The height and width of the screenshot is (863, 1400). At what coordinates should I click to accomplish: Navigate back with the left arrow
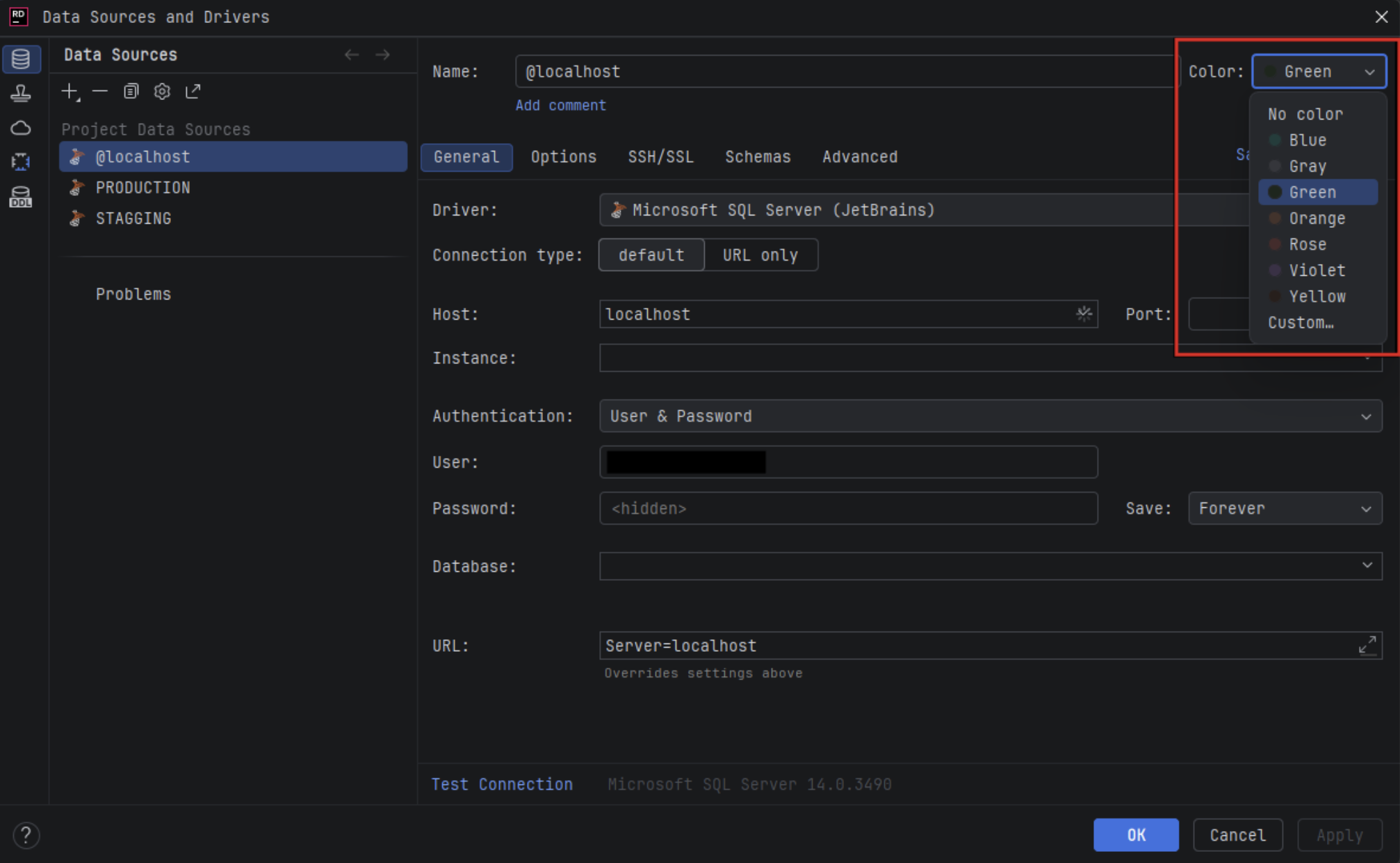point(352,54)
